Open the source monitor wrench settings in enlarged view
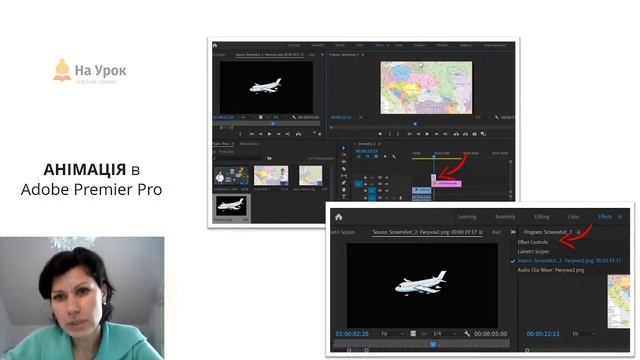Viewport: 640px width, 360px height. click(467, 333)
